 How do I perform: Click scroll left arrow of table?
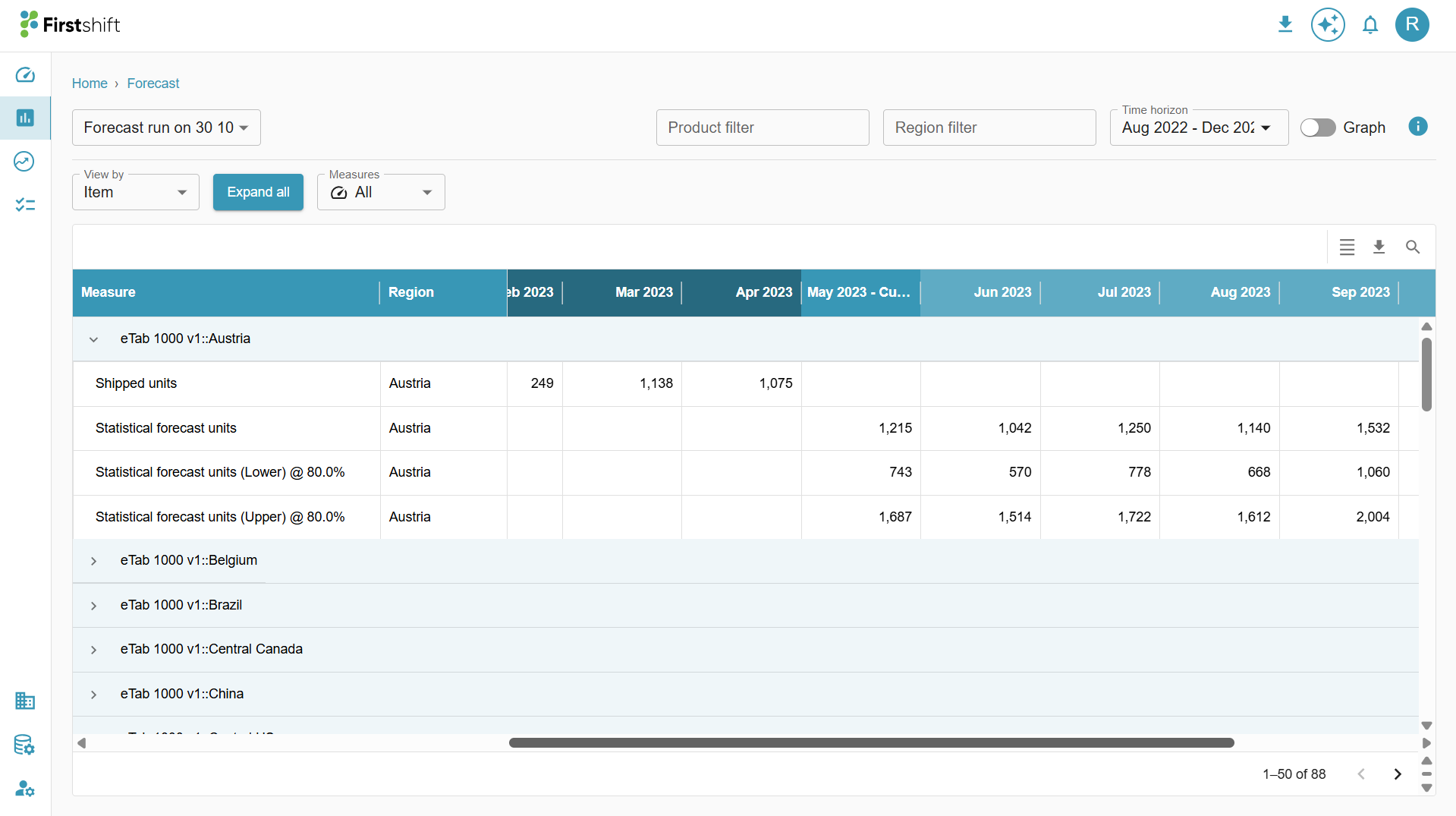82,743
